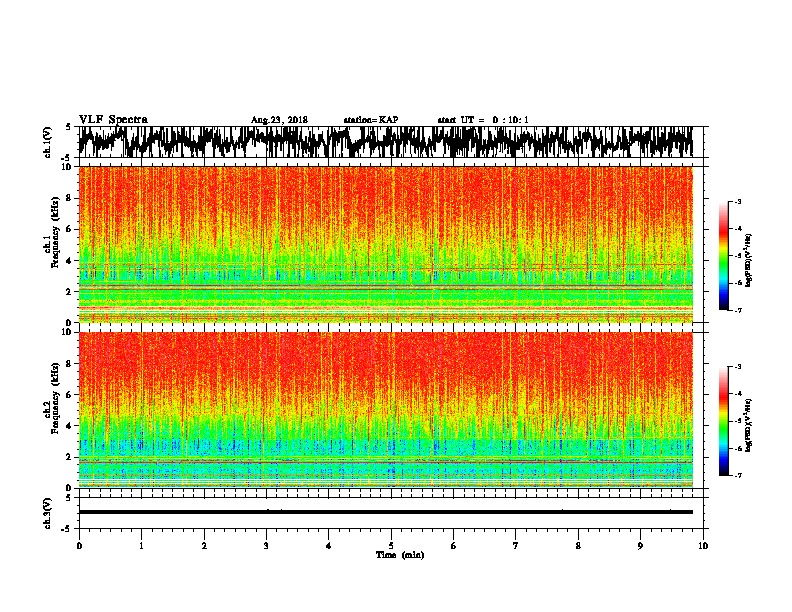This screenshot has width=792, height=612.
Task: Click the log(PSD) unit label beside ch.2 colorbar
Action: pyautogui.click(x=749, y=425)
